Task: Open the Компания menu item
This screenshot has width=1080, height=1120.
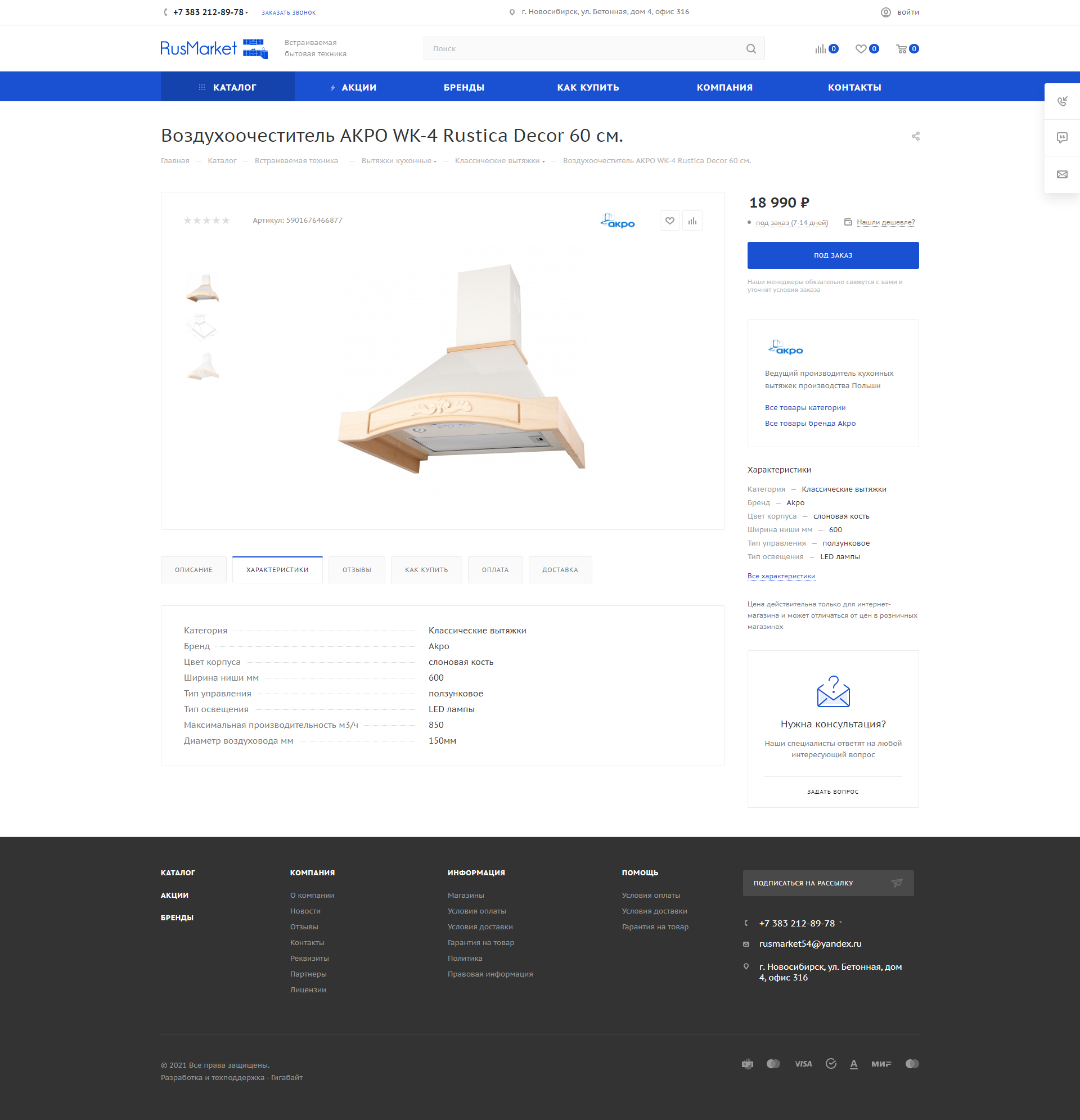Action: pyautogui.click(x=724, y=87)
